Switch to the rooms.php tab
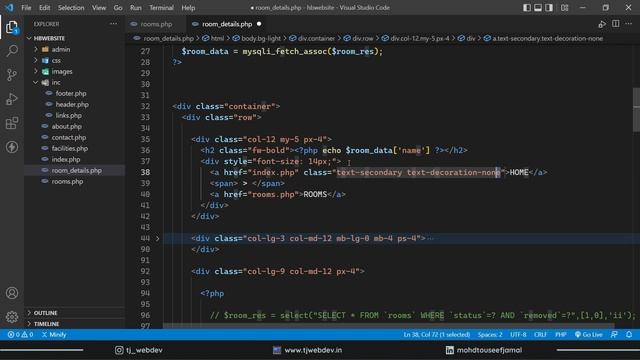 156,24
